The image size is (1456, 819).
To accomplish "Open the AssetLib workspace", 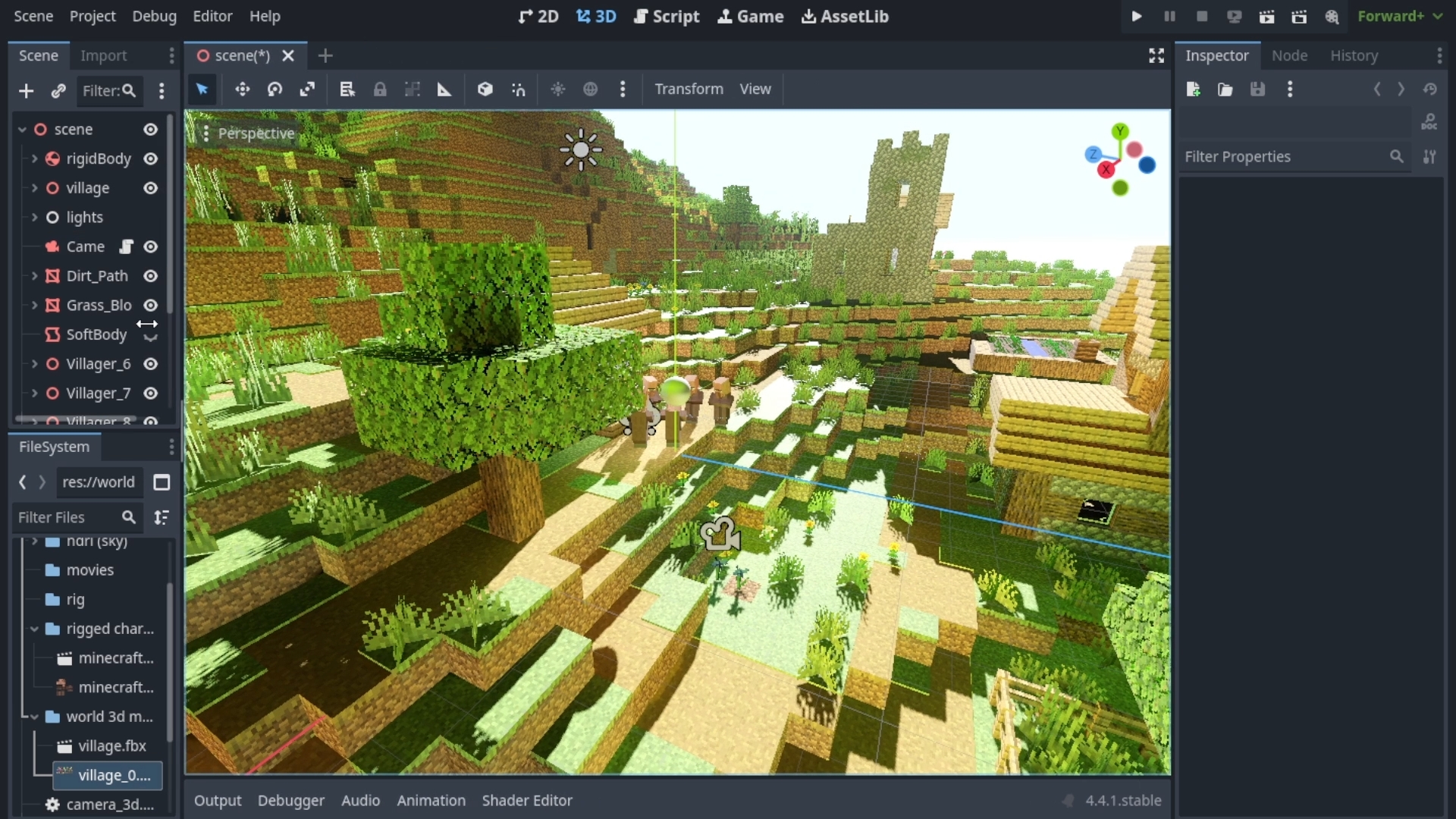I will coord(845,16).
